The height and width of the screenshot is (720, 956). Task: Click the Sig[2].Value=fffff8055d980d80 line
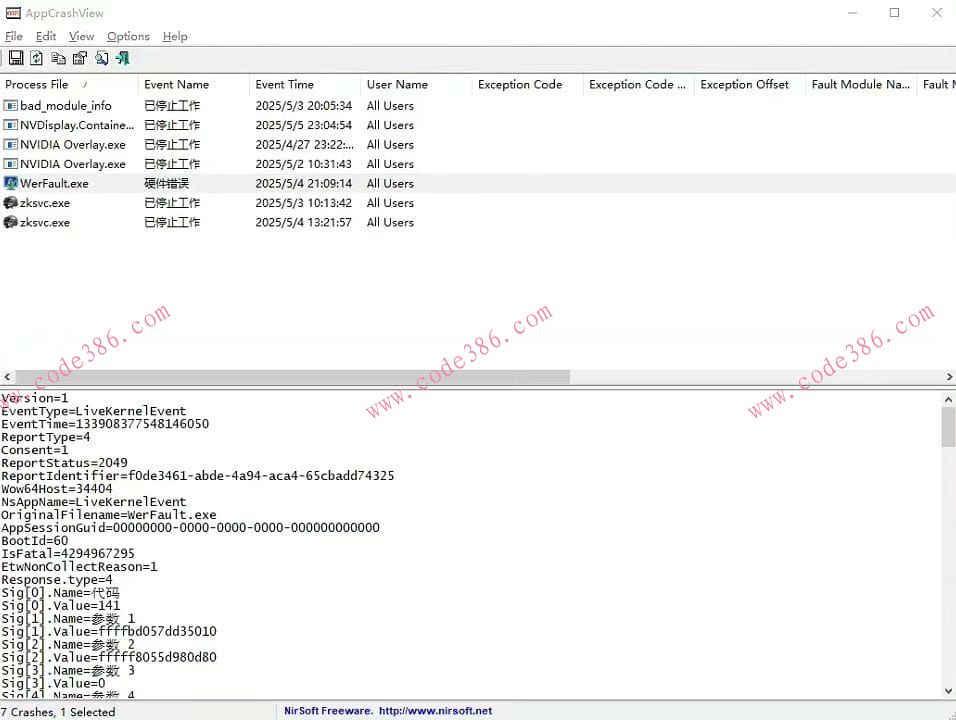[109, 657]
